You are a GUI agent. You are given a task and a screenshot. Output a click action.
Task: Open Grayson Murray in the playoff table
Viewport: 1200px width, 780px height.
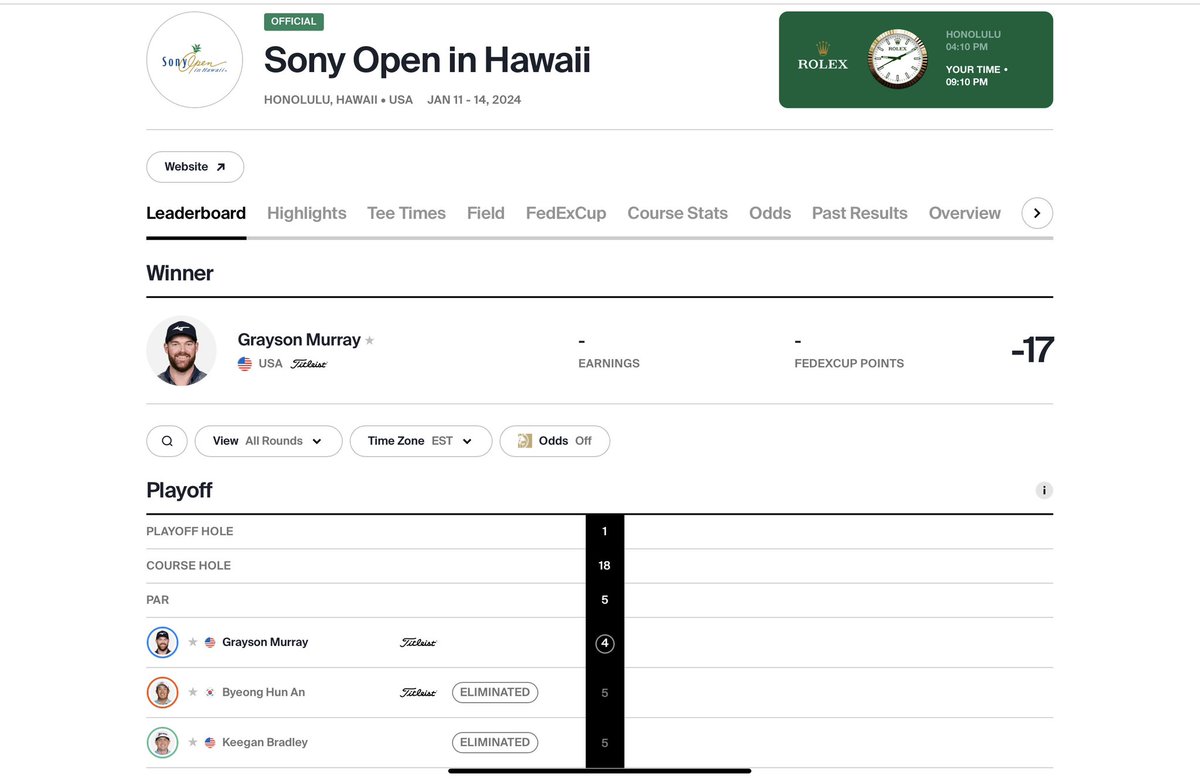(x=265, y=642)
